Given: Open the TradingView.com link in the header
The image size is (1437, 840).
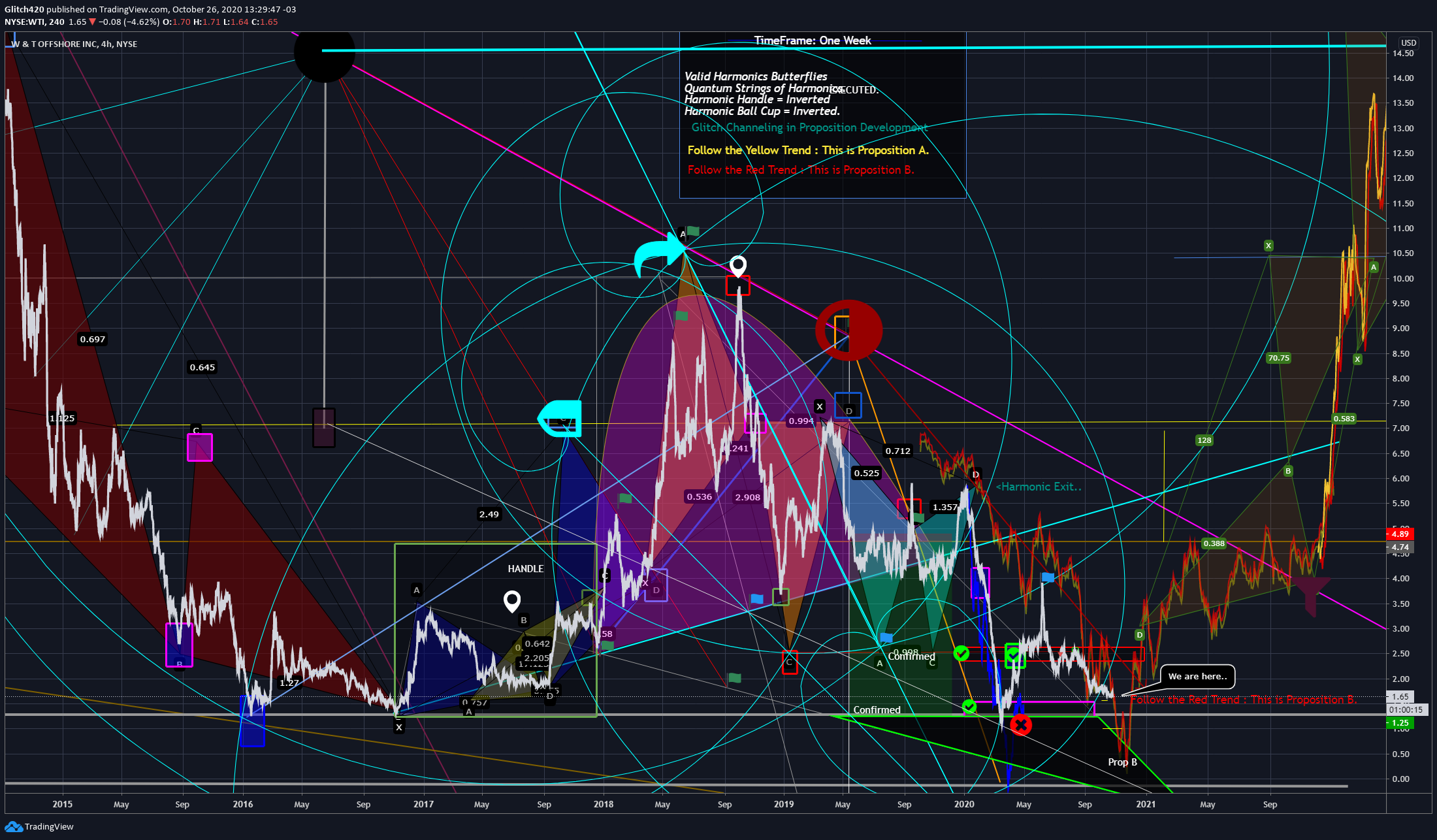Looking at the screenshot, I should click(x=135, y=10).
